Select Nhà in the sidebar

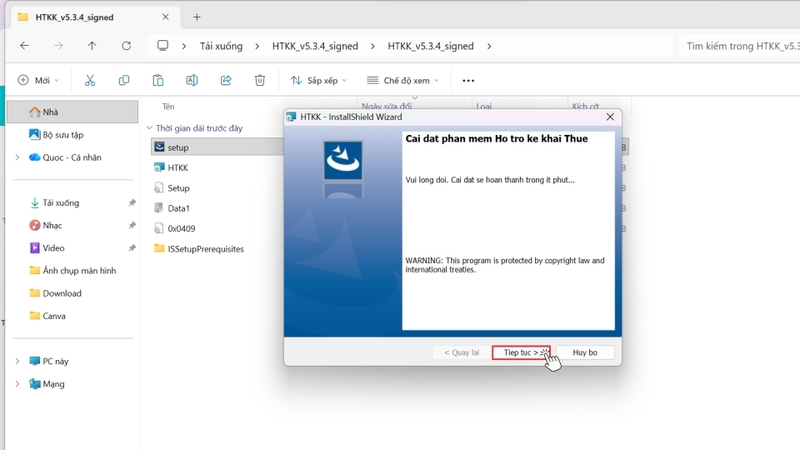click(x=72, y=112)
